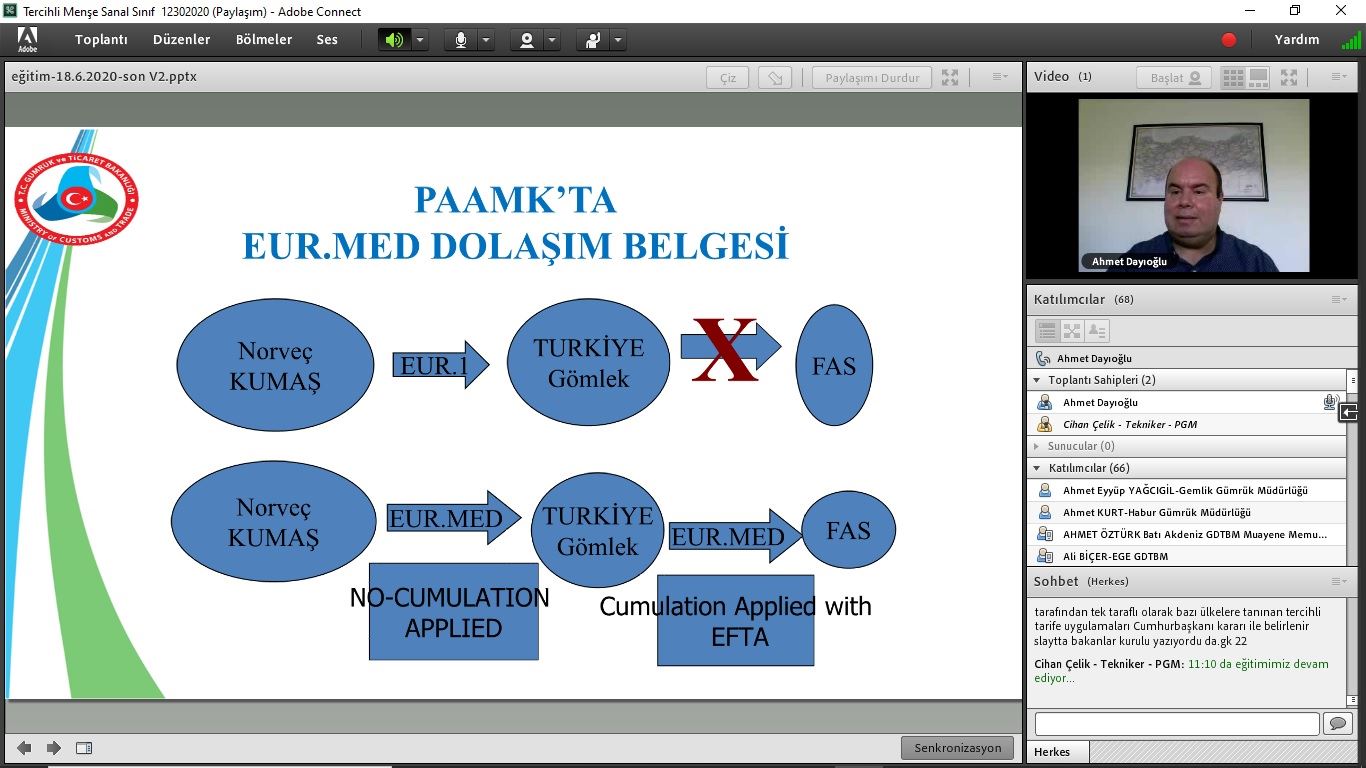The width and height of the screenshot is (1366, 768).
Task: Show the slide sidebar panel icon
Action: [x=84, y=748]
